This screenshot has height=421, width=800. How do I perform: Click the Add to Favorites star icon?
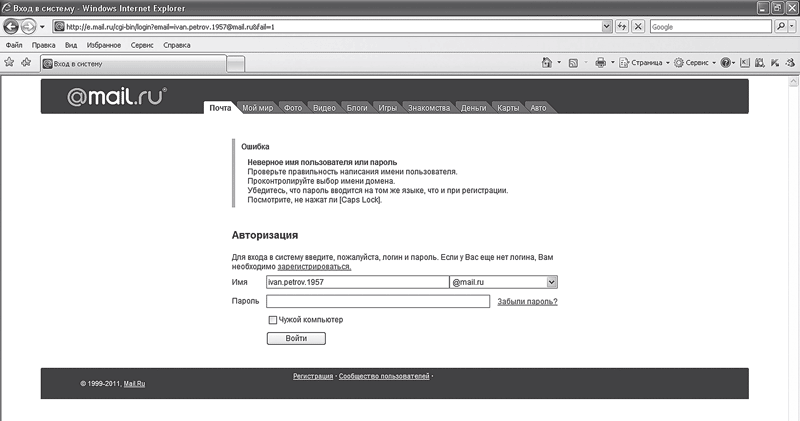[26, 62]
